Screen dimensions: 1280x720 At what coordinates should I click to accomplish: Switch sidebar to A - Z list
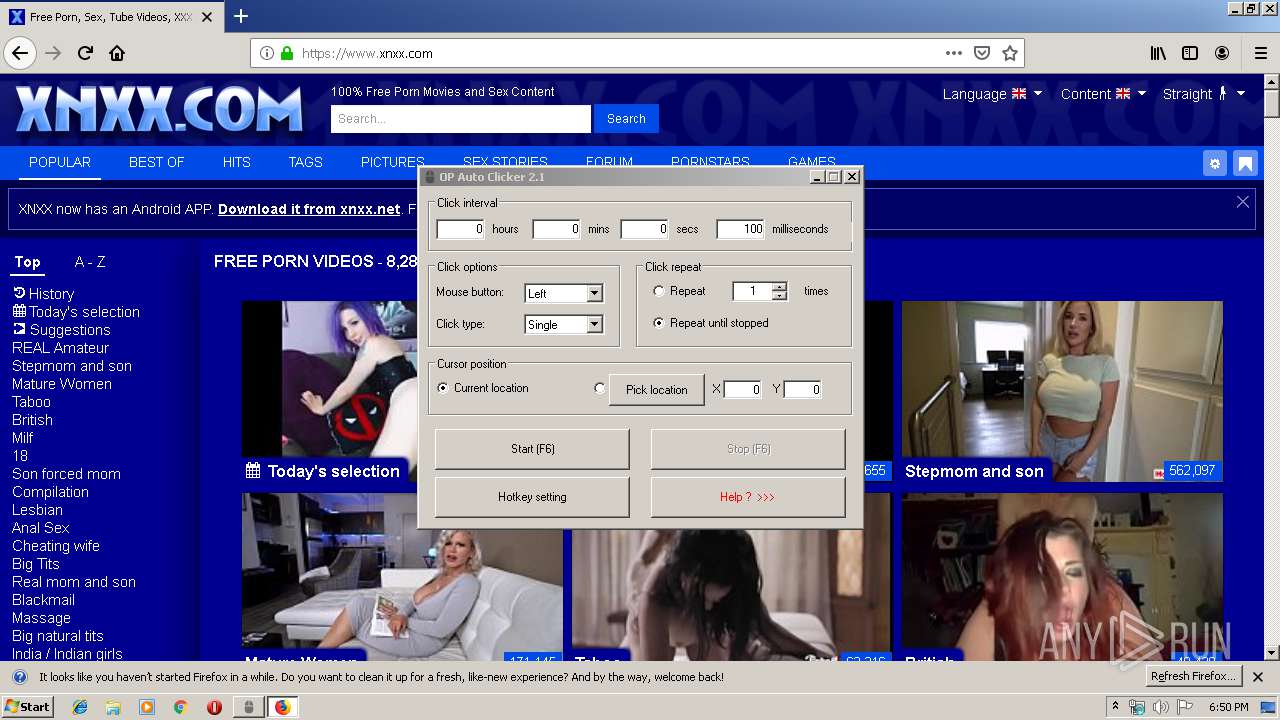(90, 262)
